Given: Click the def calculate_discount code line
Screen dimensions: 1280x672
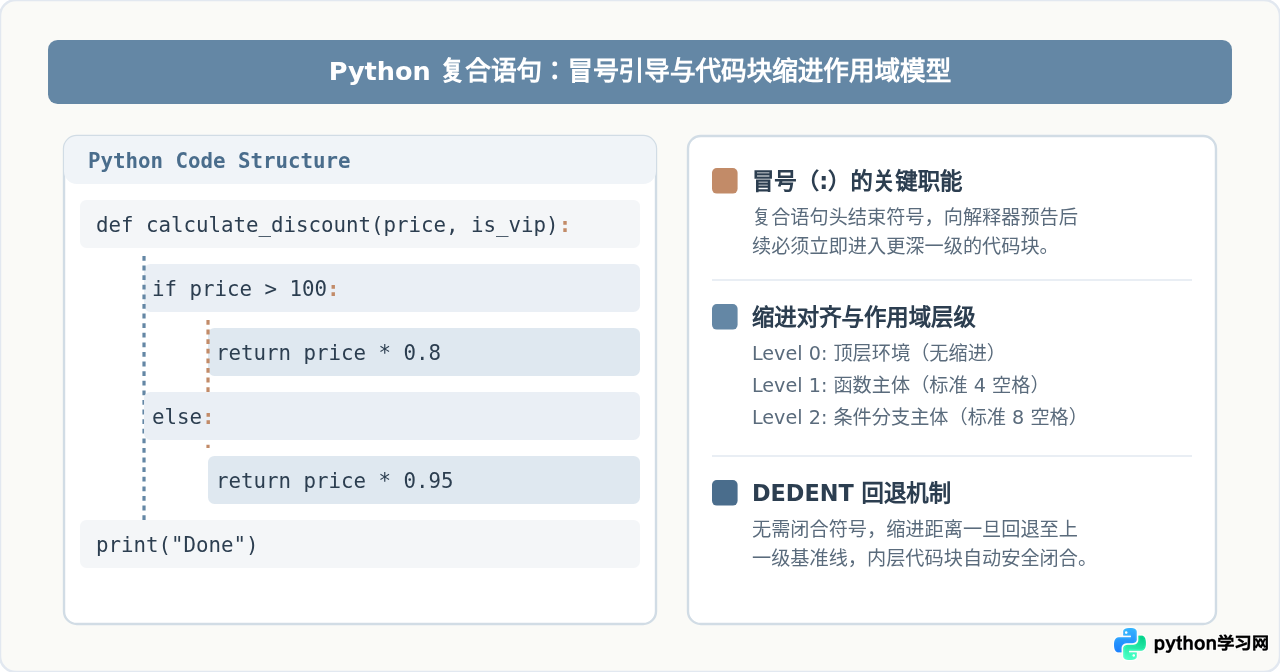Looking at the screenshot, I should pyautogui.click(x=360, y=224).
